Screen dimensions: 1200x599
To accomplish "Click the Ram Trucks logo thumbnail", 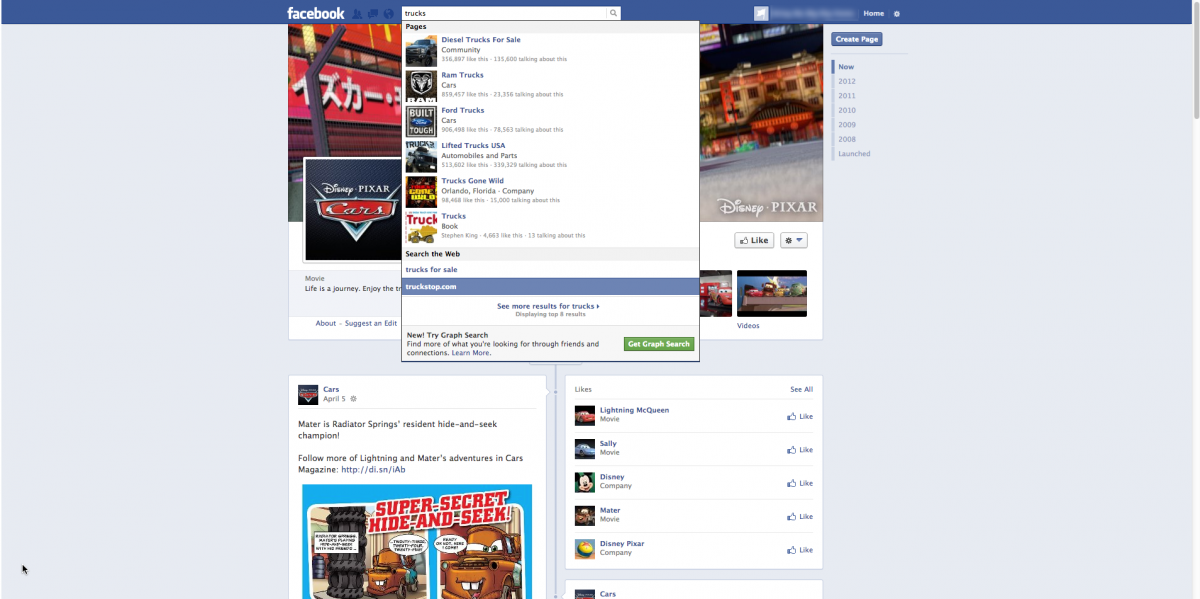I will coord(421,86).
